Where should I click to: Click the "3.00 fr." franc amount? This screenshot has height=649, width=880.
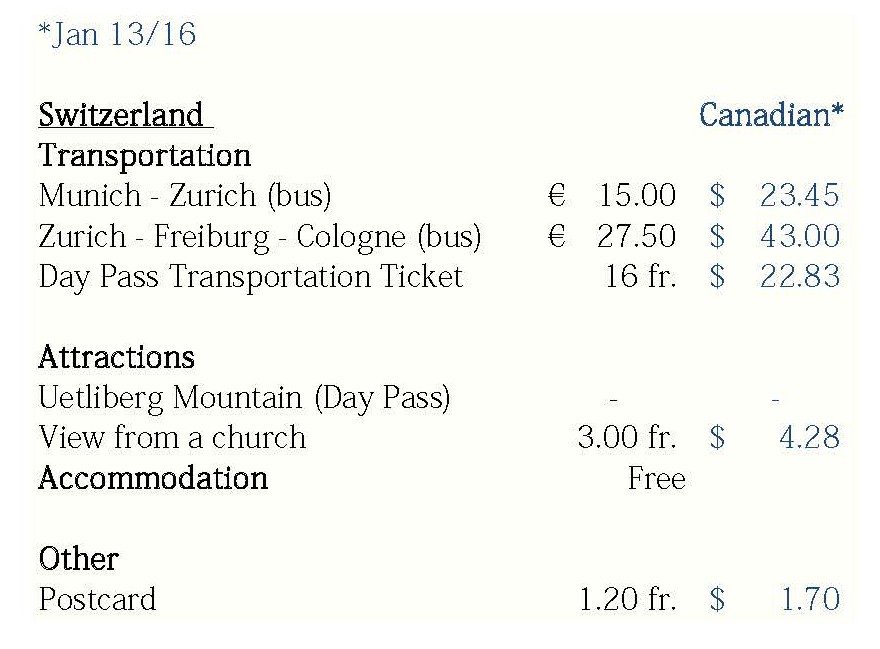pyautogui.click(x=627, y=438)
